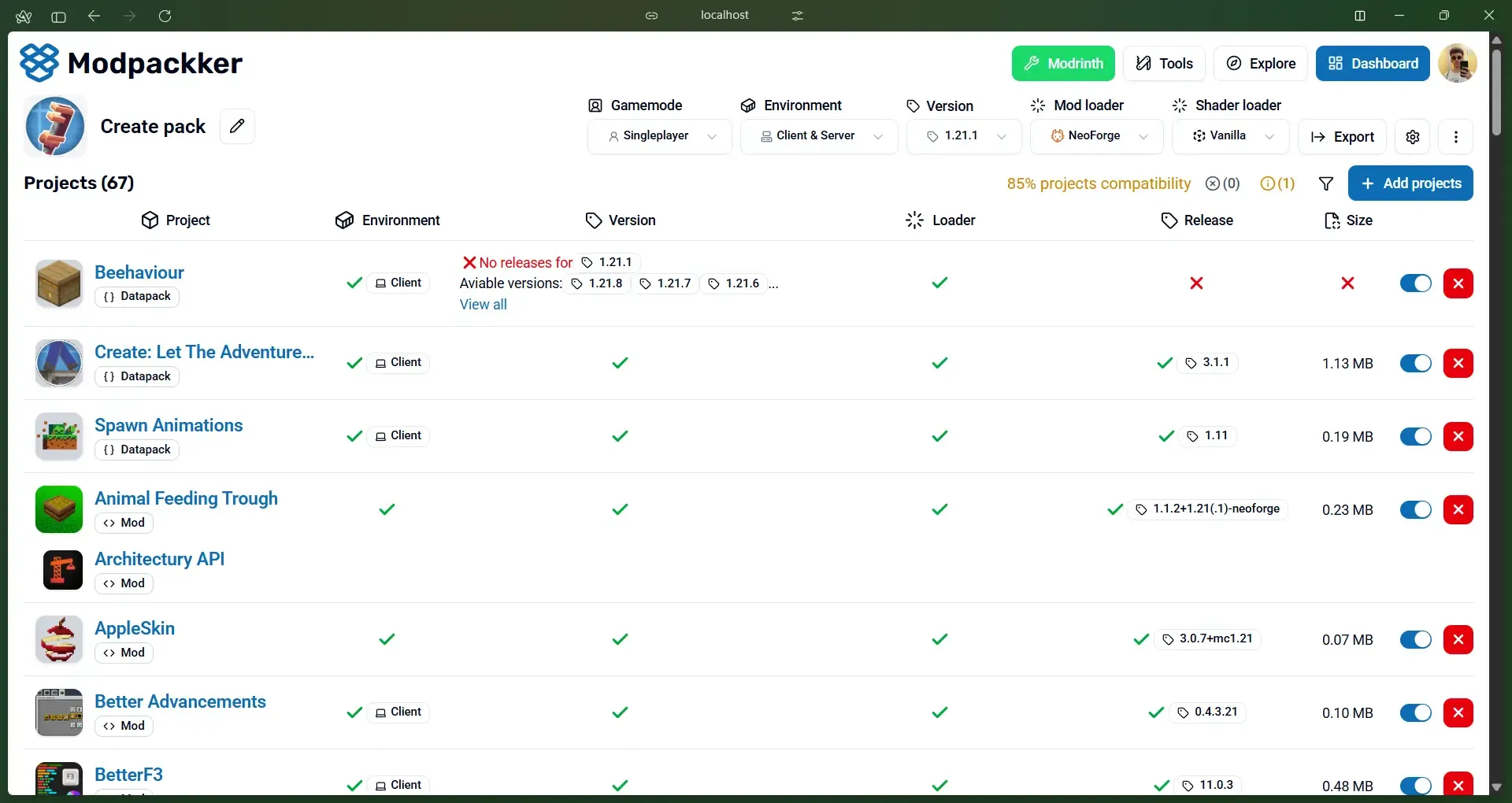1512x803 pixels.
Task: Expand the Singleplayer gamemode dropdown
Action: [x=660, y=136]
